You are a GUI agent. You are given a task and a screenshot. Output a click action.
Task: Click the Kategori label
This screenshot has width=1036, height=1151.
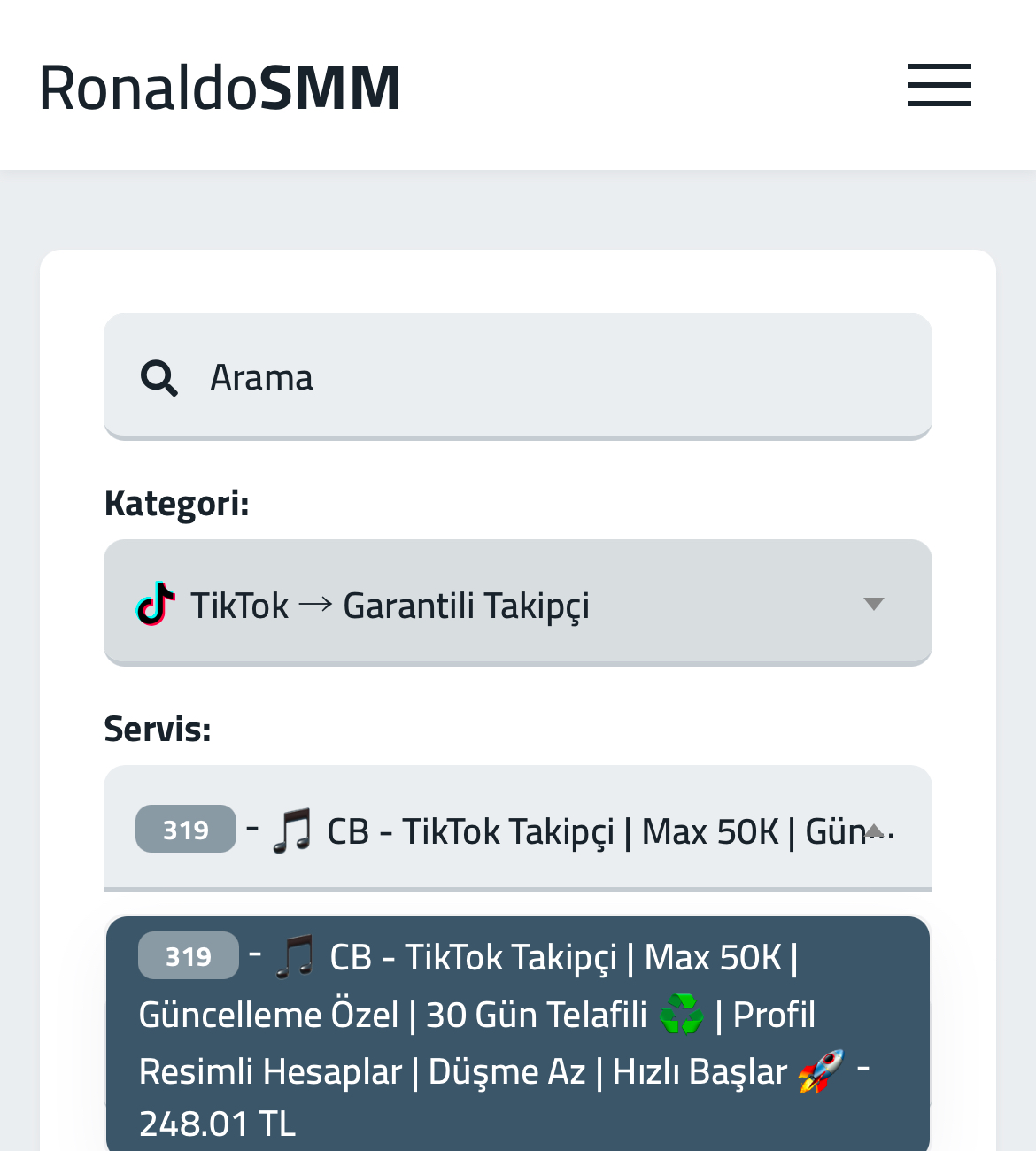[x=176, y=503]
